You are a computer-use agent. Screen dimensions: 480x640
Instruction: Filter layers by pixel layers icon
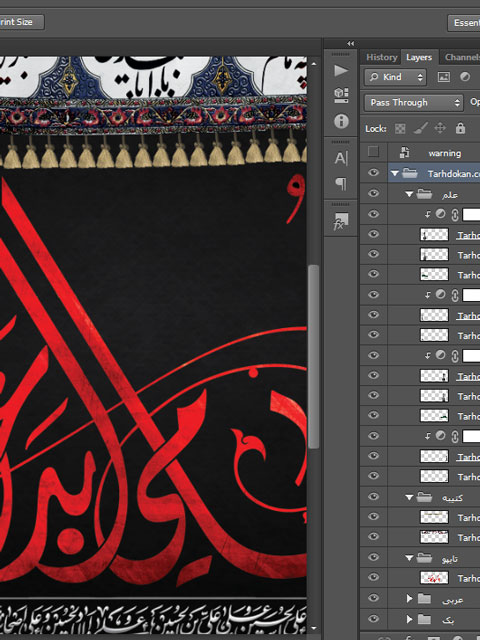(x=444, y=77)
